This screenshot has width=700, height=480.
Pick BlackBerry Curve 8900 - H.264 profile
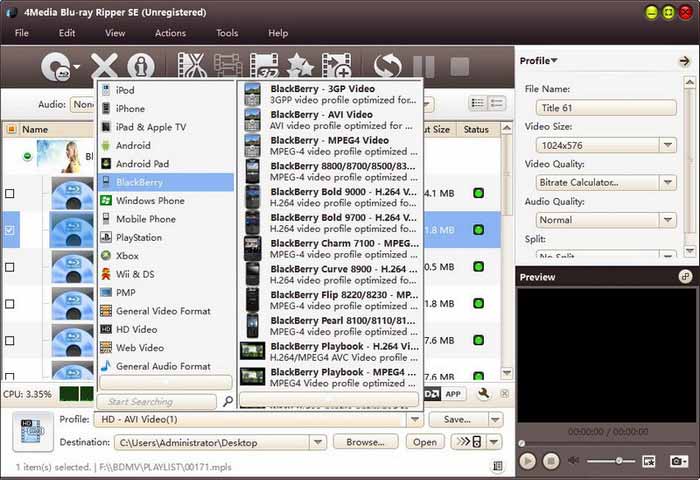[x=330, y=274]
